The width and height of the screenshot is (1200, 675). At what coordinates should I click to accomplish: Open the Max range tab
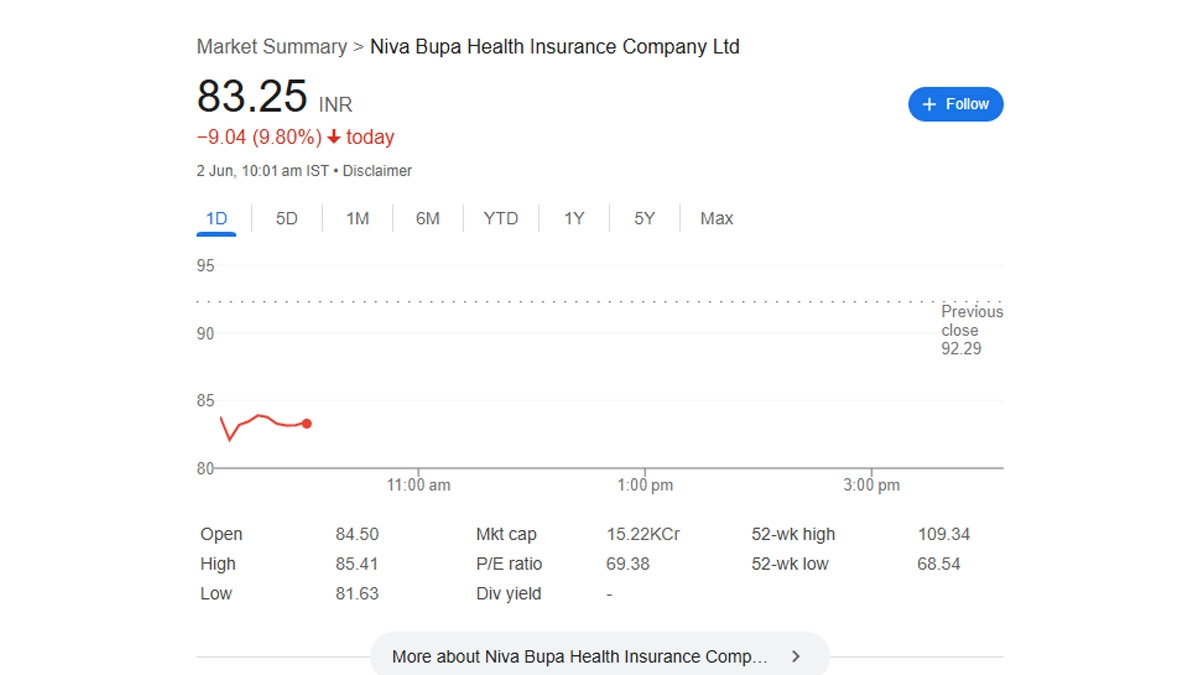pyautogui.click(x=716, y=218)
